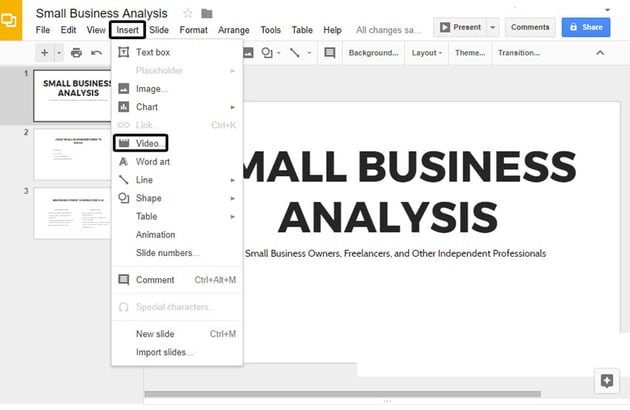The width and height of the screenshot is (630, 410).
Task: Expand Line submenu in Insert menu
Action: (x=177, y=180)
